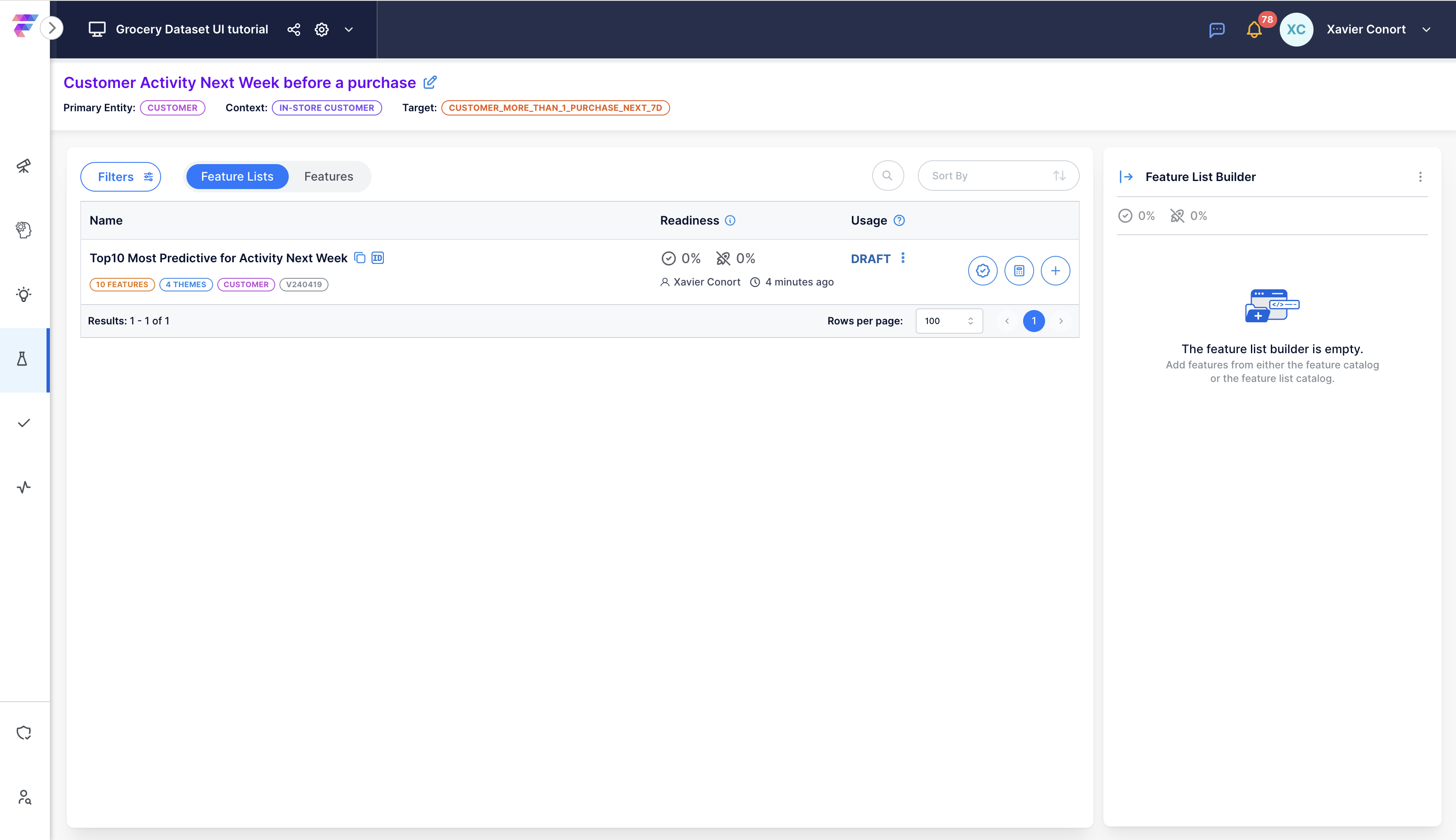This screenshot has width=1456, height=840.
Task: Open the lightbulb ideation sidebar icon
Action: 24,294
